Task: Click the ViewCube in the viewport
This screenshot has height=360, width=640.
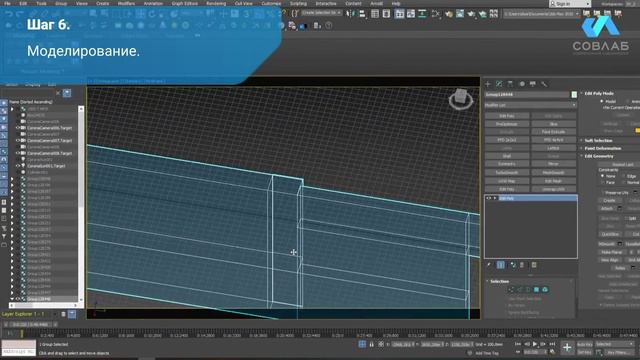Action: click(x=461, y=99)
